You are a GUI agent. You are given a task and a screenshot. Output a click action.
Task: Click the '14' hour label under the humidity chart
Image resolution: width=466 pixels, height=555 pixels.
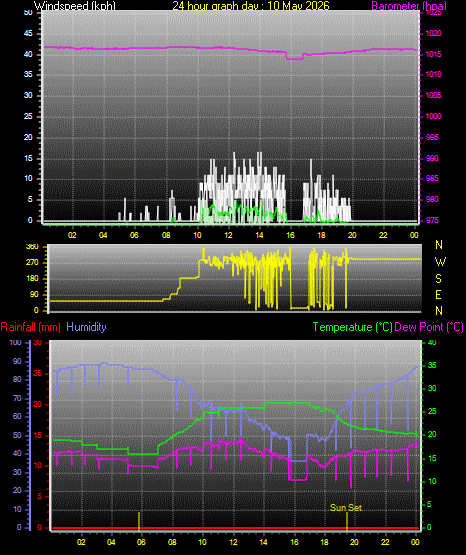(263, 542)
